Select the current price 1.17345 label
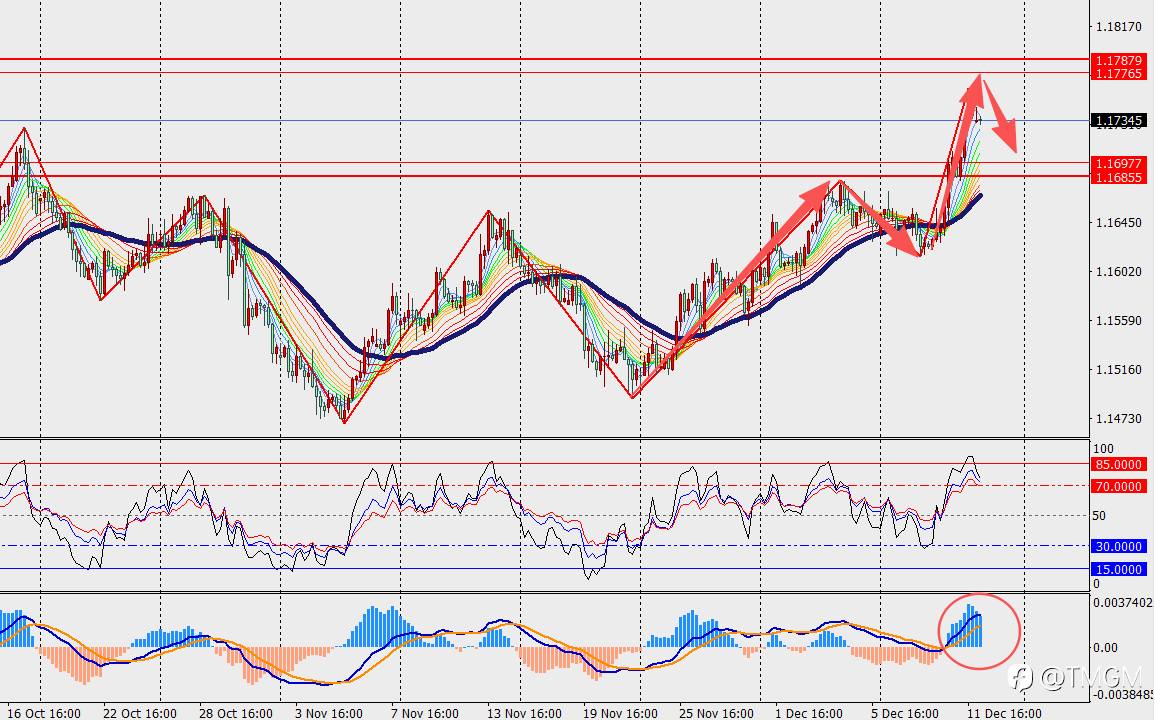This screenshot has height=720, width=1155. click(x=1117, y=120)
